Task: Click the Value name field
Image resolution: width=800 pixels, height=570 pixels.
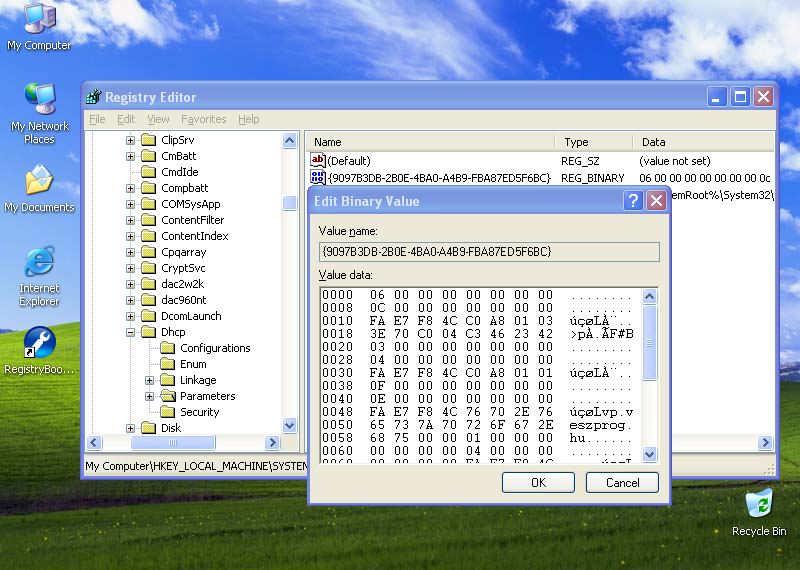Action: [489, 252]
